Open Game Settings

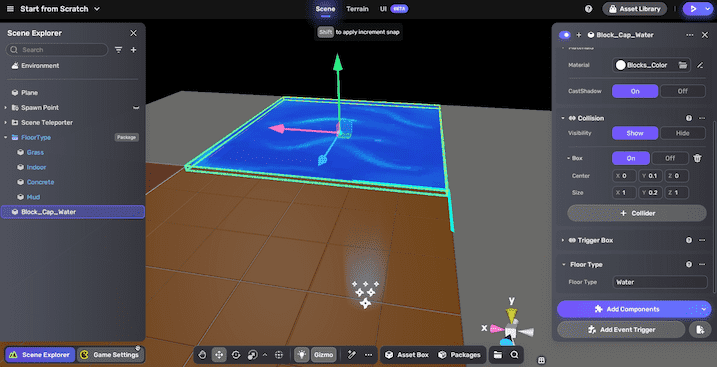coord(110,355)
